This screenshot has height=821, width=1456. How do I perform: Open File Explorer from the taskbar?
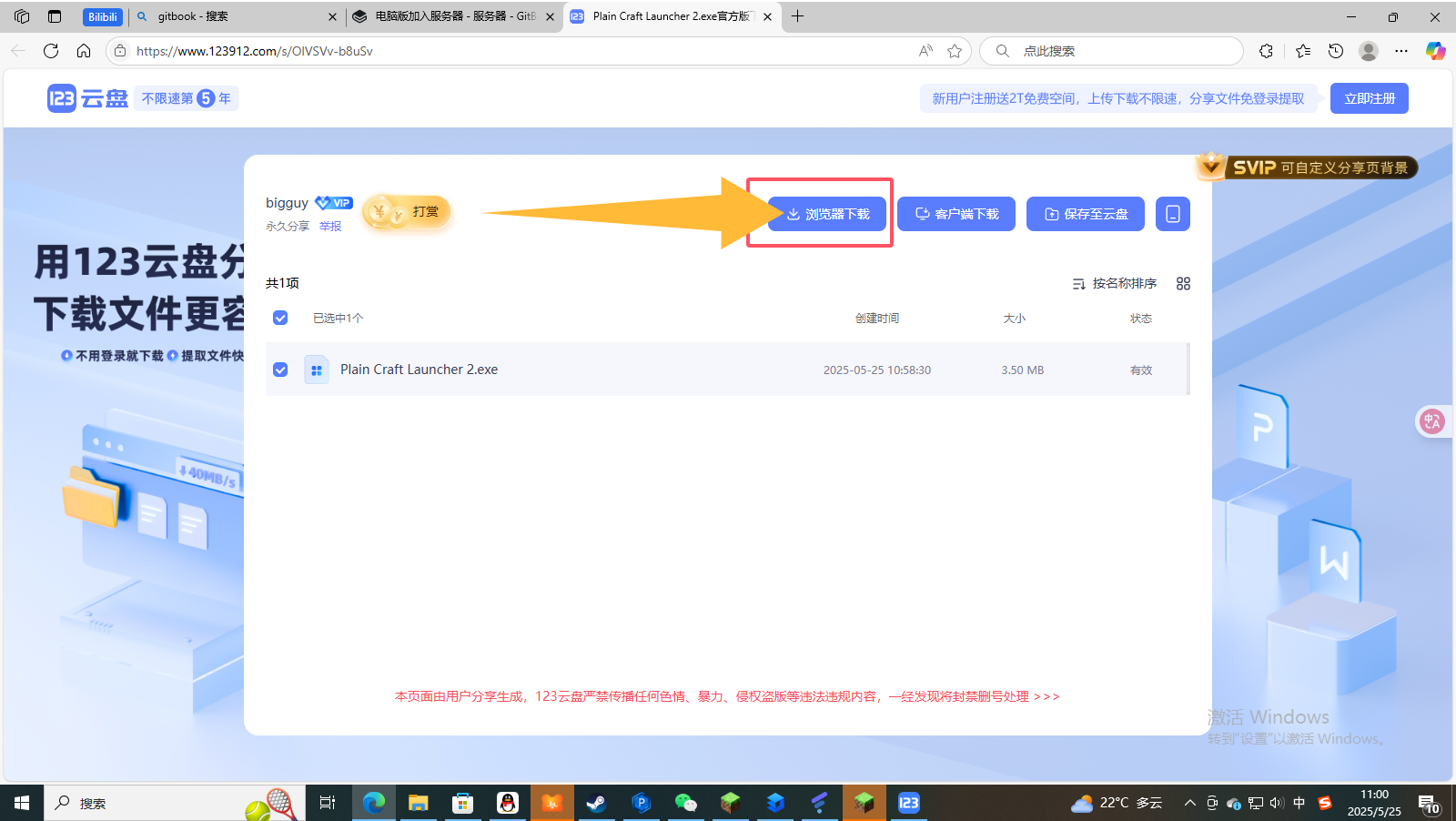click(419, 803)
